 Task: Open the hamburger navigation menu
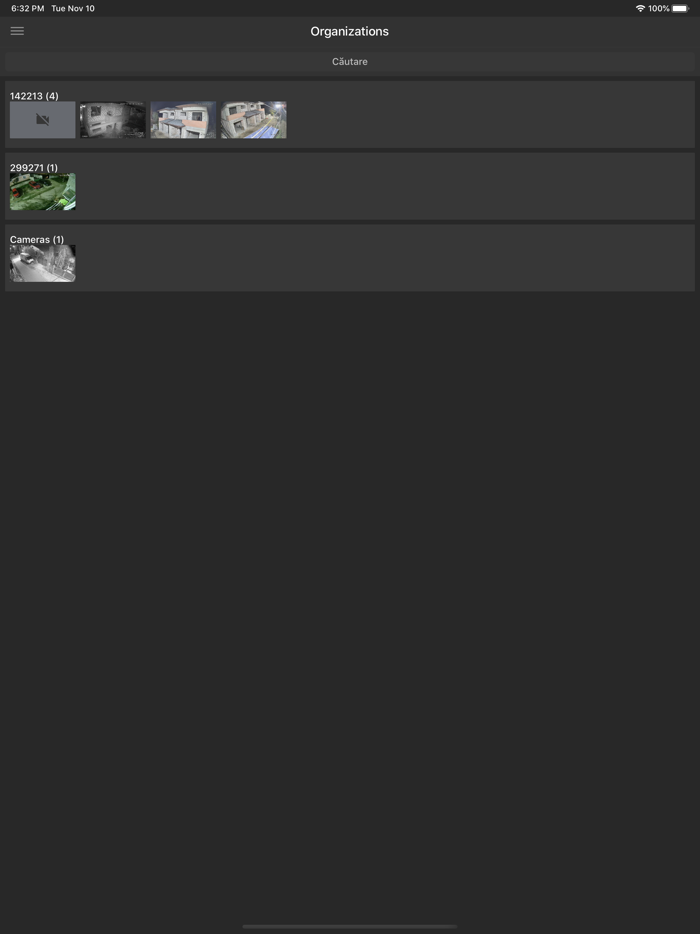(x=17, y=31)
